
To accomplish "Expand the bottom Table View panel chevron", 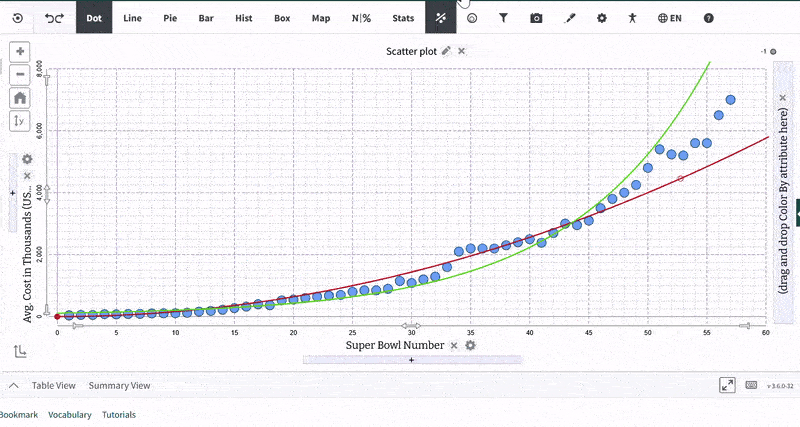I will tap(14, 385).
